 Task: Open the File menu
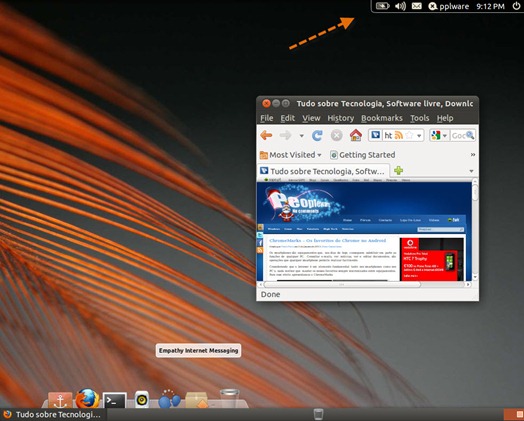pos(266,118)
